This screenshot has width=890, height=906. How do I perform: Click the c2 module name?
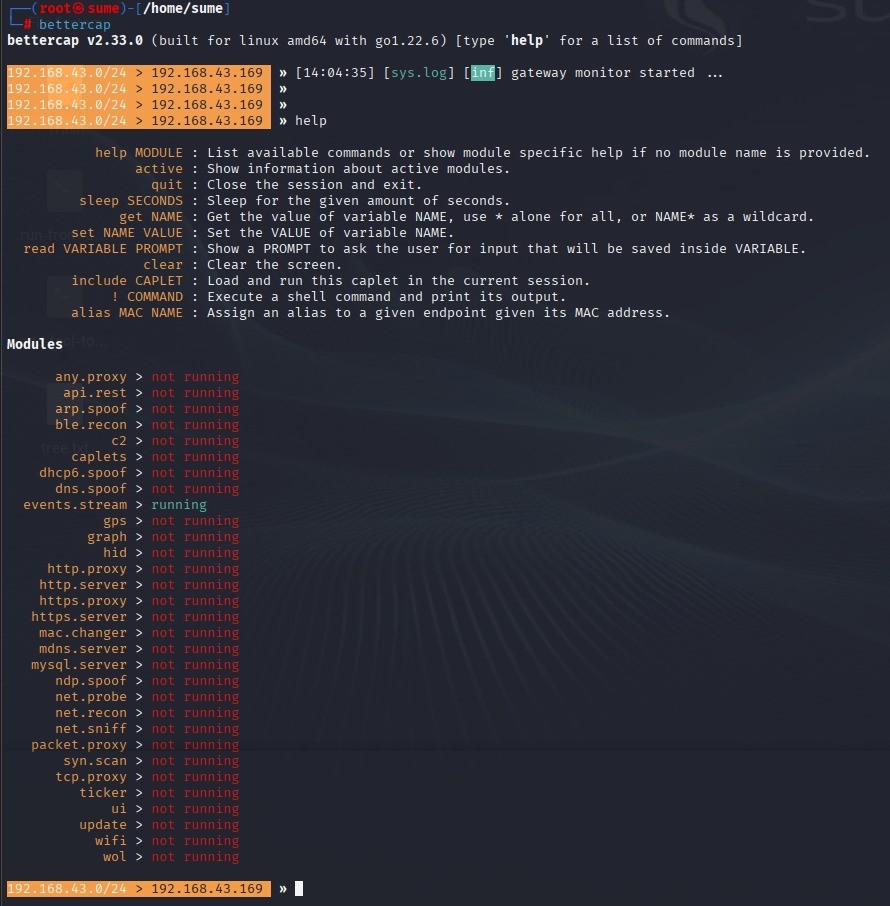tap(119, 441)
